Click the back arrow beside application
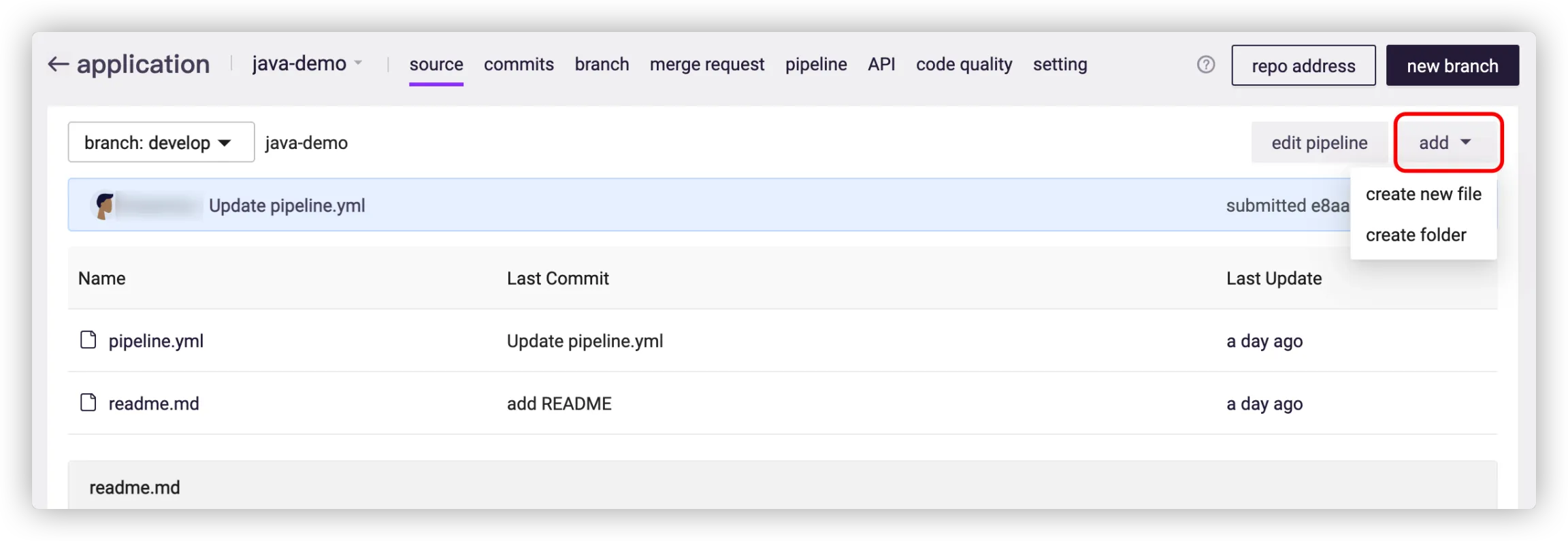Viewport: 1568px width, 541px height. (x=59, y=65)
